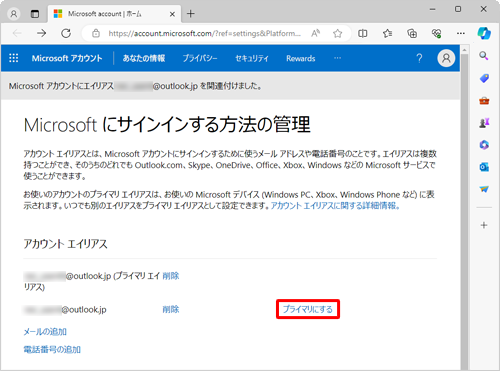This screenshot has width=500, height=371.
Task: Open the browser profile icon
Action: [x=14, y=14]
